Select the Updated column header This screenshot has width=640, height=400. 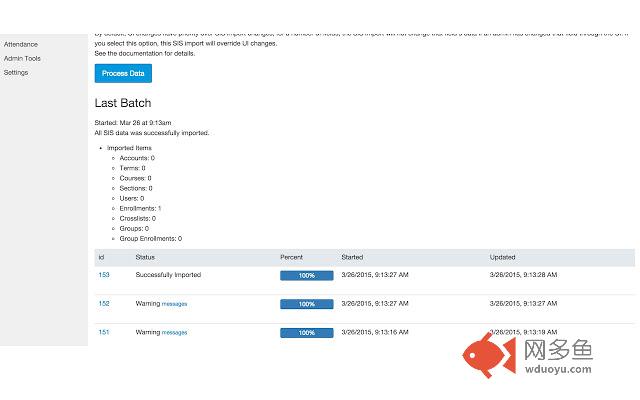(502, 257)
